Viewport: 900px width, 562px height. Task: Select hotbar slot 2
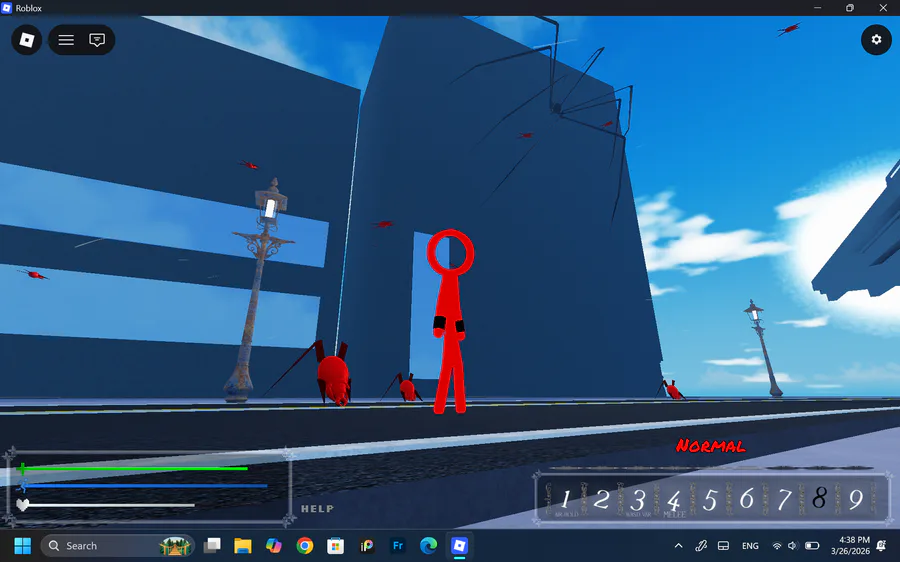pyautogui.click(x=602, y=499)
